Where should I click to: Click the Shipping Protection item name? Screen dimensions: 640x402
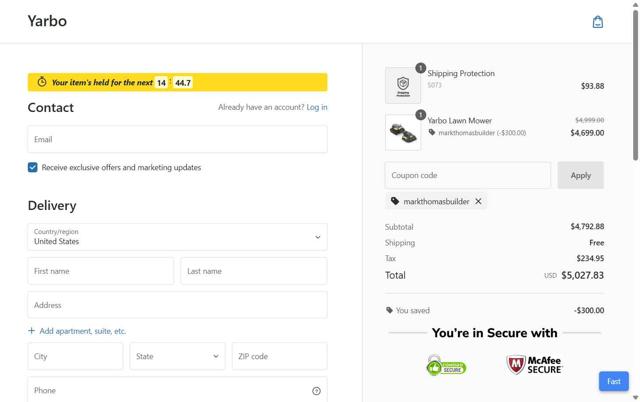point(461,73)
